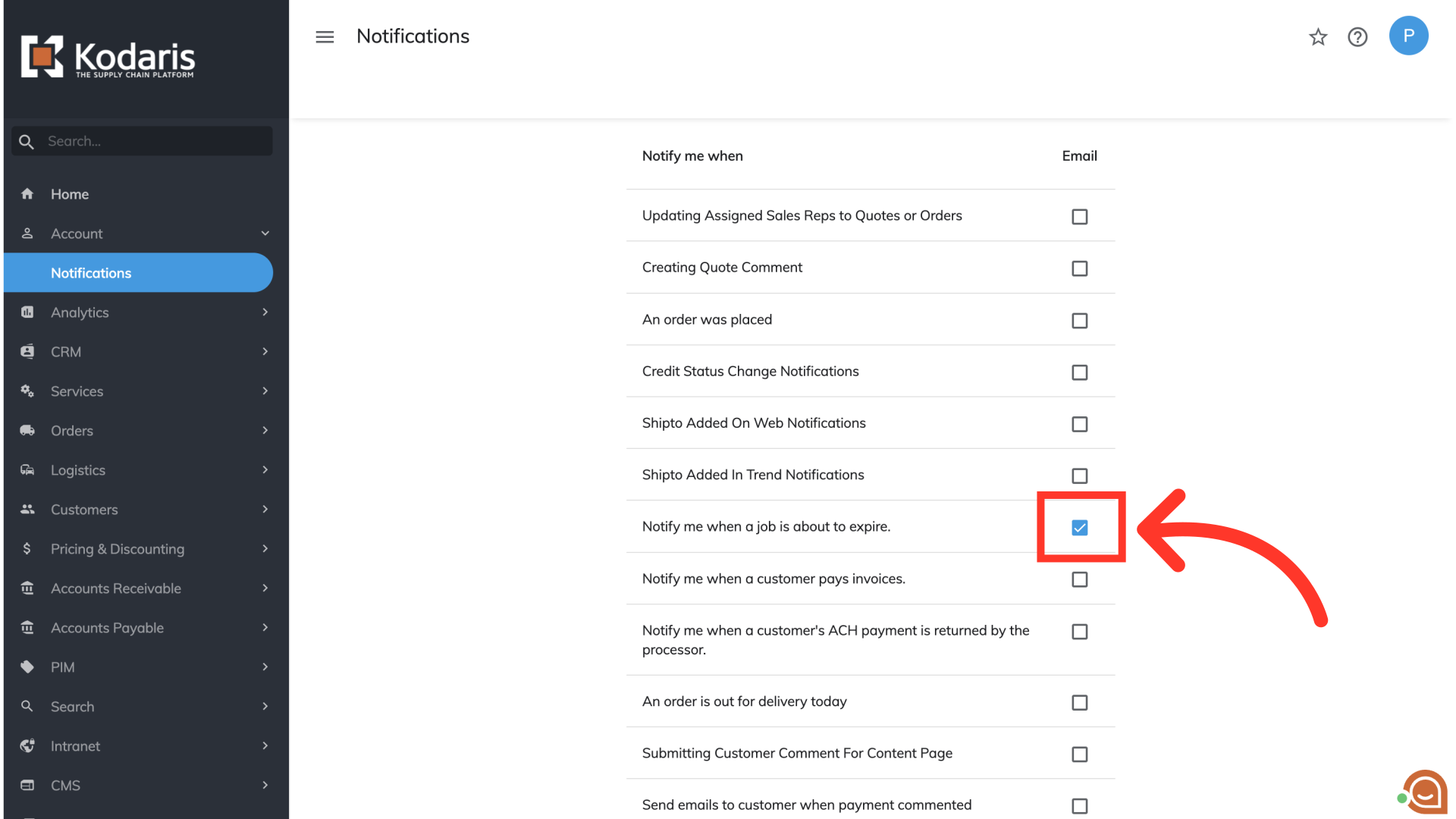
Task: Uncheck job about to expire email checkbox
Action: pos(1079,527)
